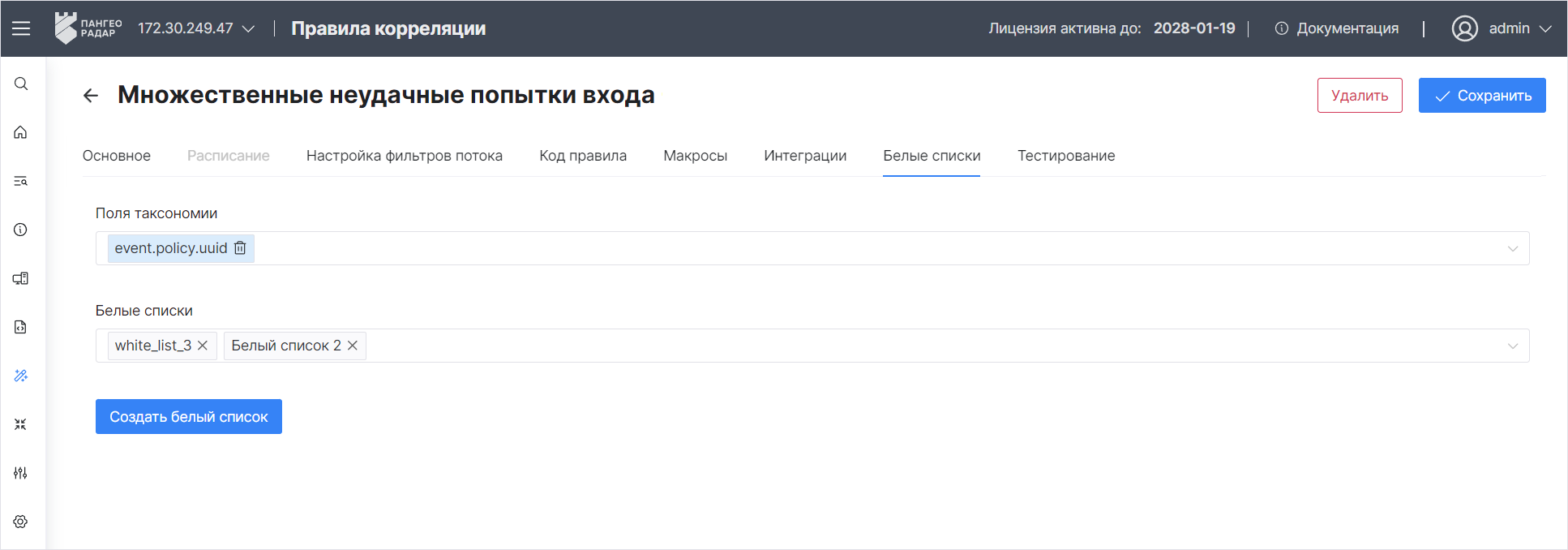Remove white_list_3 from the white lists
This screenshot has width=1568, height=550.
click(x=203, y=346)
